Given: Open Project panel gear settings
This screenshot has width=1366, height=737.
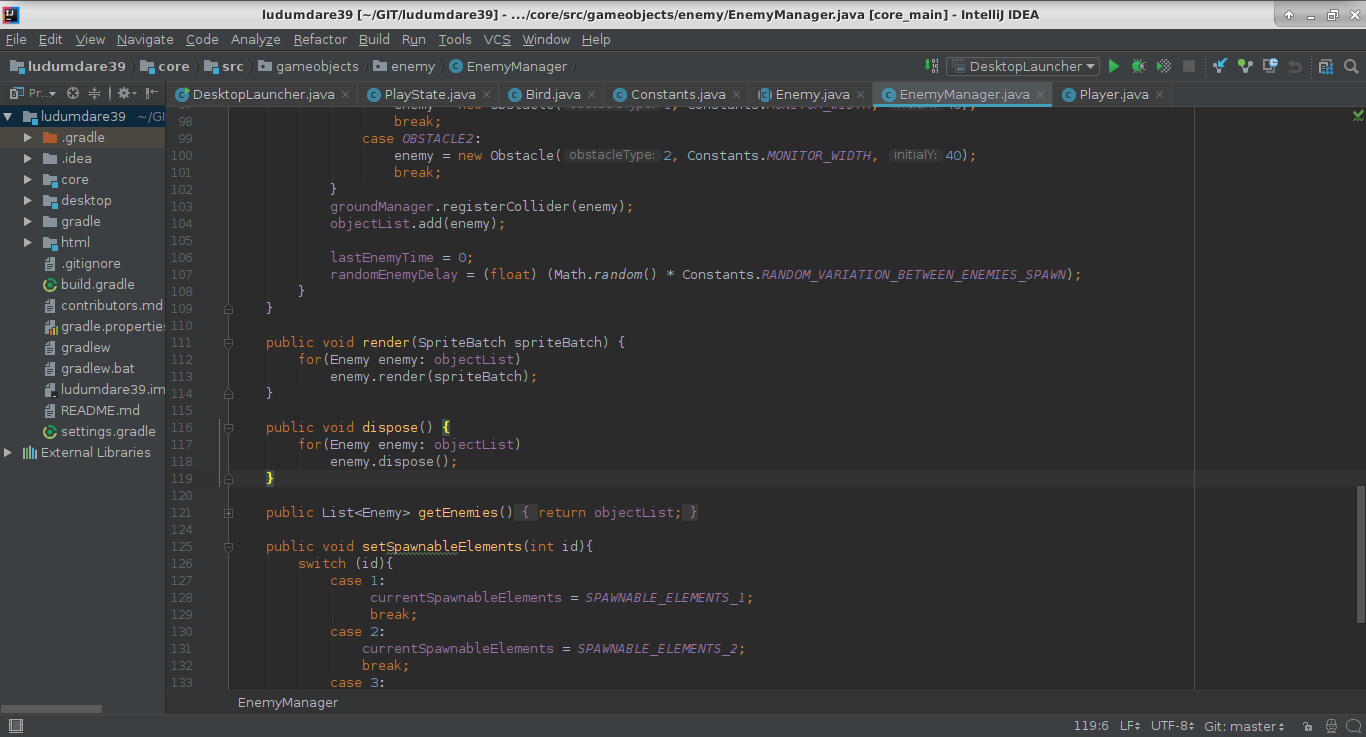Looking at the screenshot, I should pos(127,93).
